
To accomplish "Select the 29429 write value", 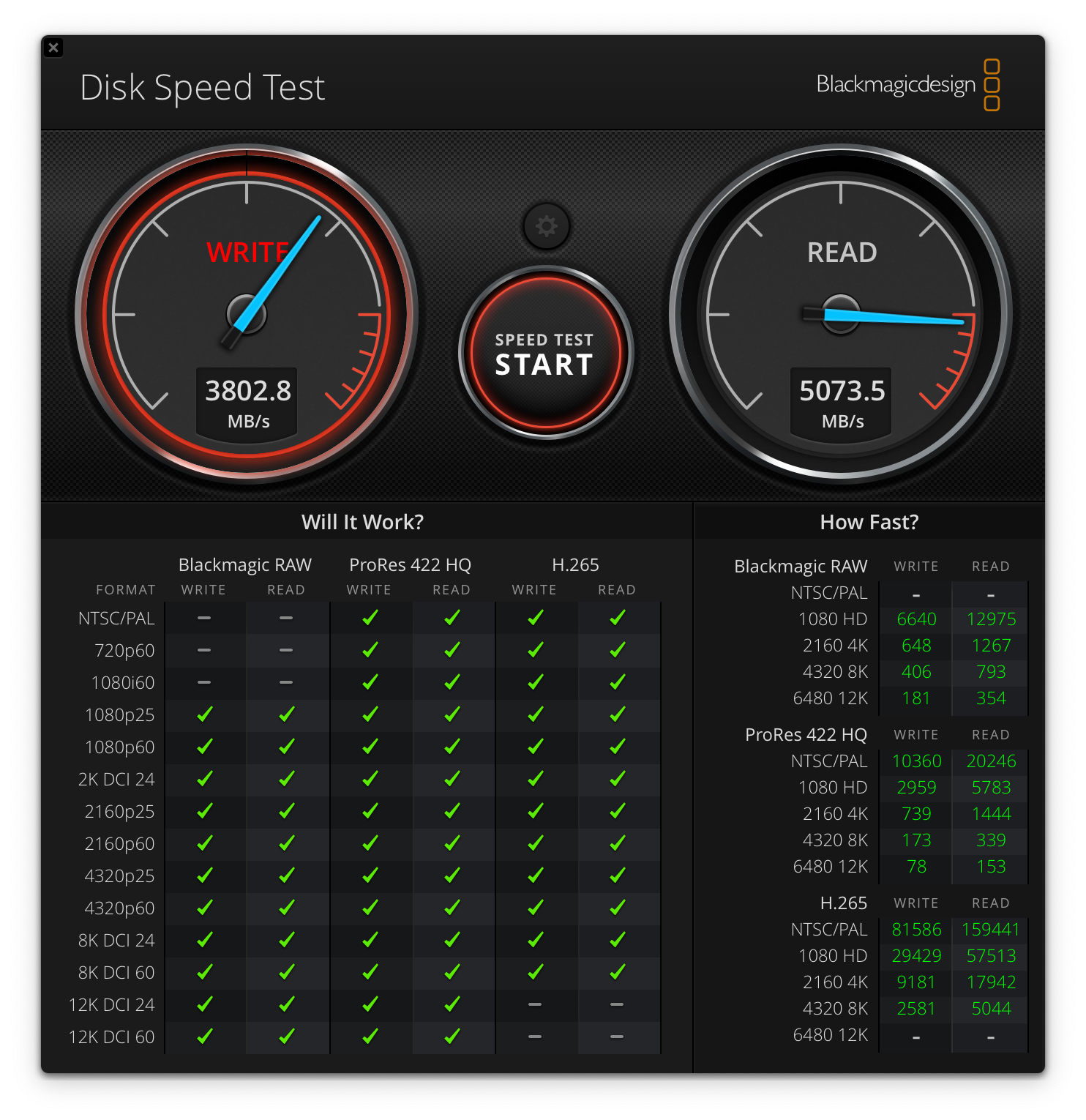I will [x=916, y=956].
